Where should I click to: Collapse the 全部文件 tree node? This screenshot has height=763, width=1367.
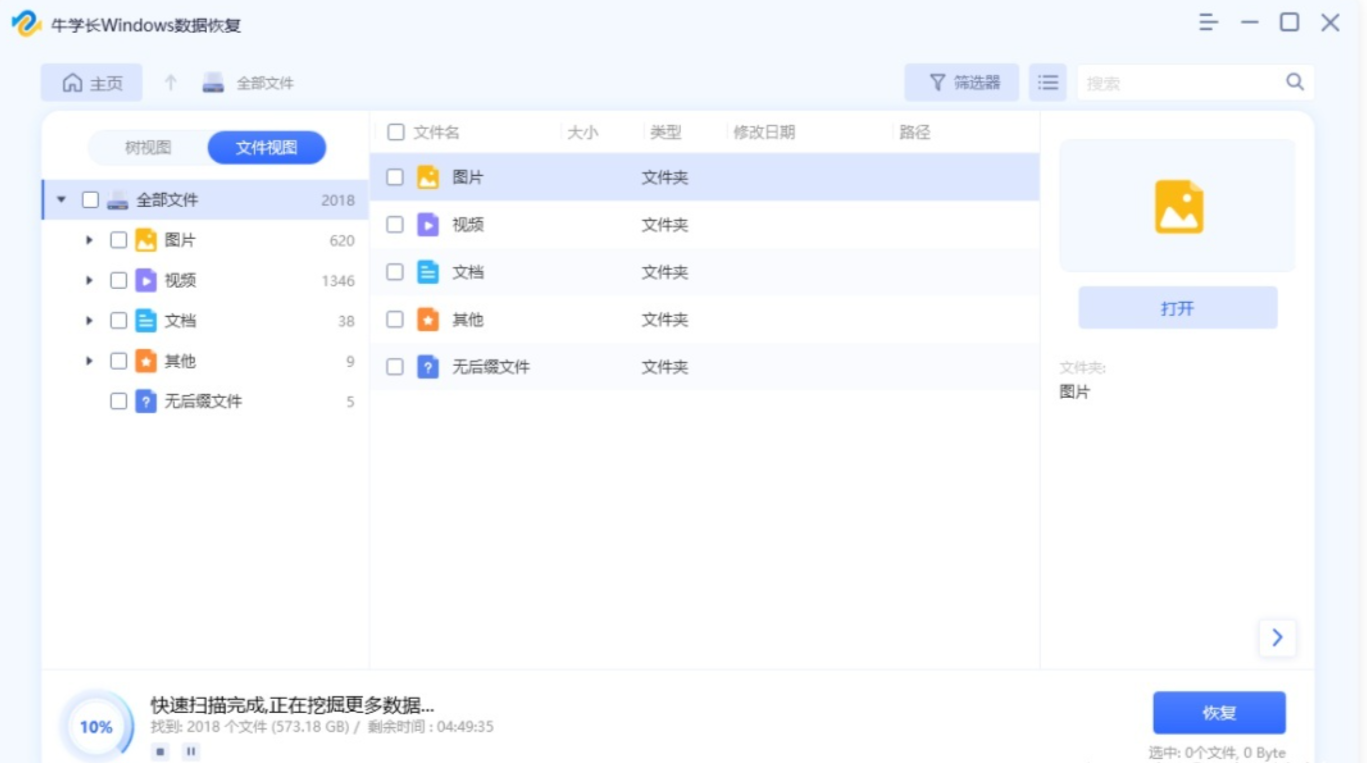click(x=61, y=200)
